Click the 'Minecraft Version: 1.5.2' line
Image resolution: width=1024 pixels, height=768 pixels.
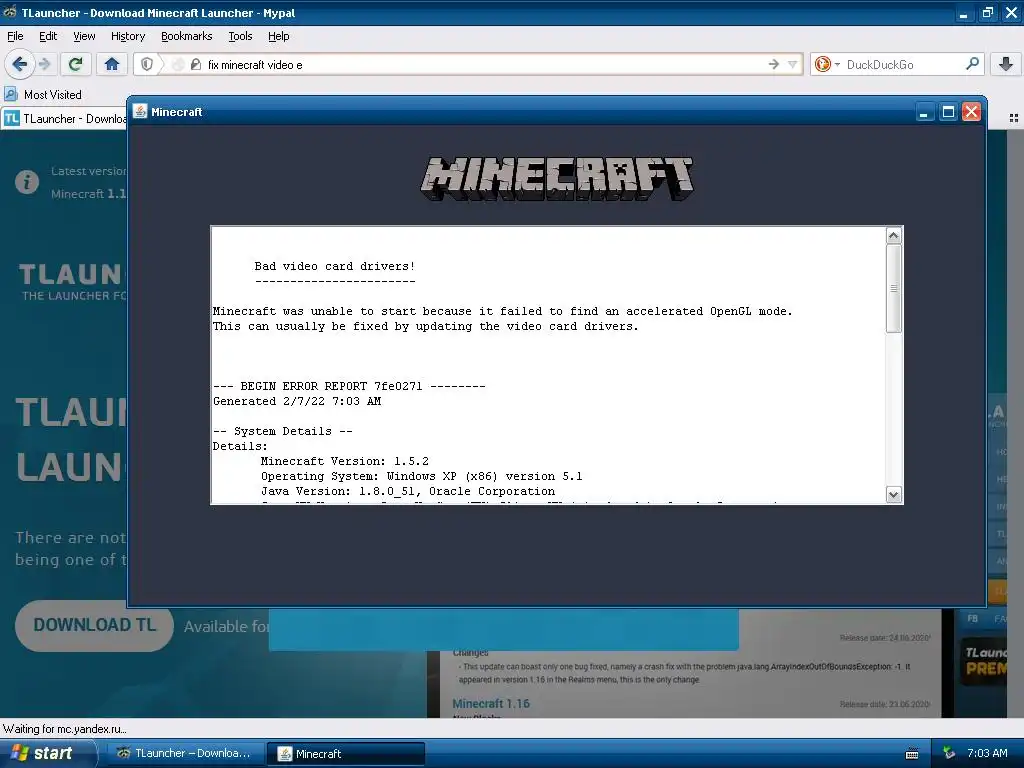click(345, 461)
